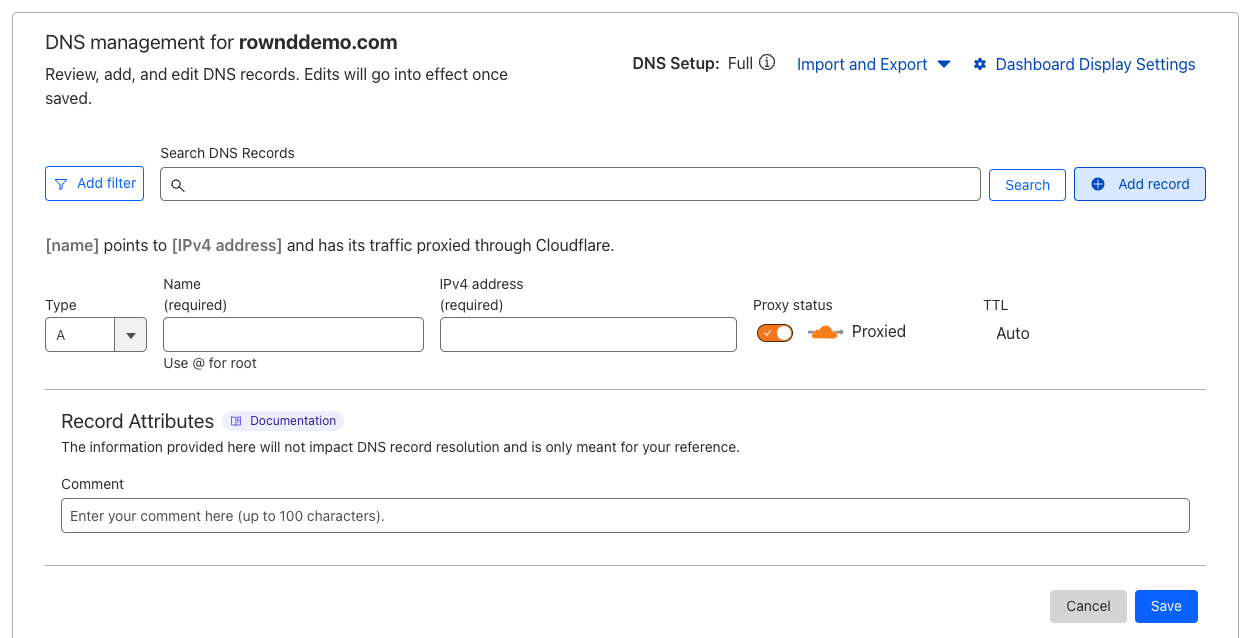
Task: Open the record Type dropdown
Action: point(96,335)
